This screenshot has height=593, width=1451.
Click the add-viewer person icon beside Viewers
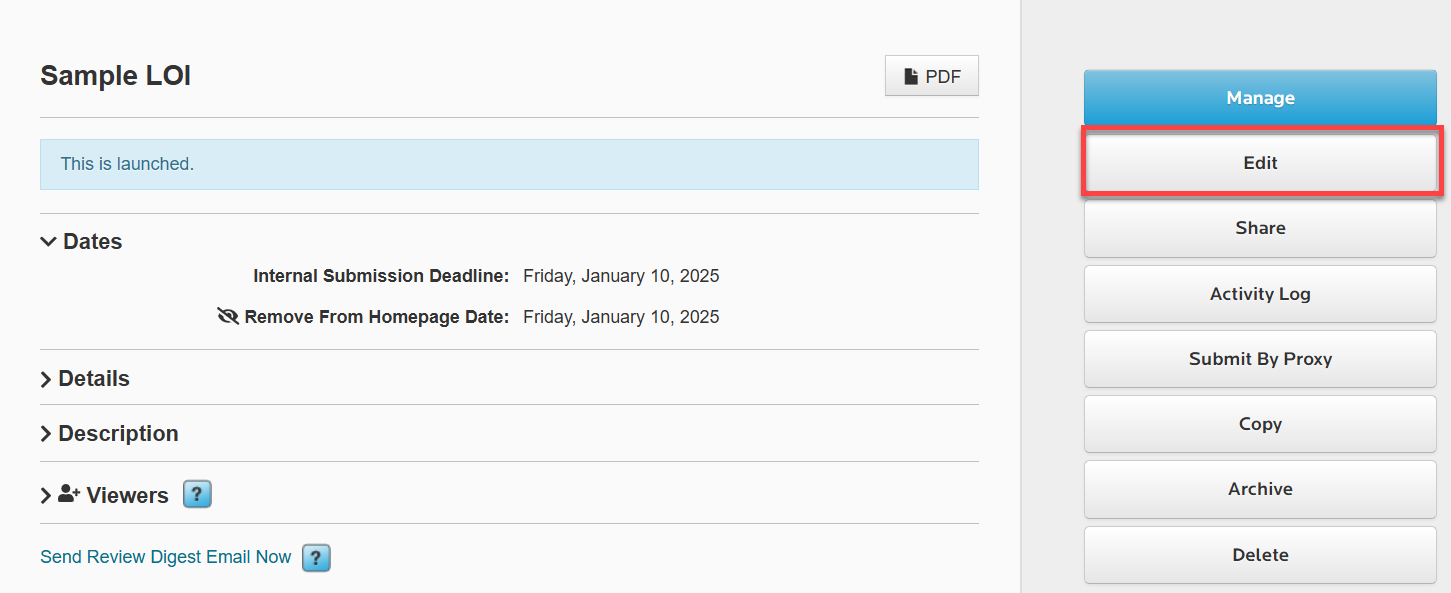click(x=66, y=493)
